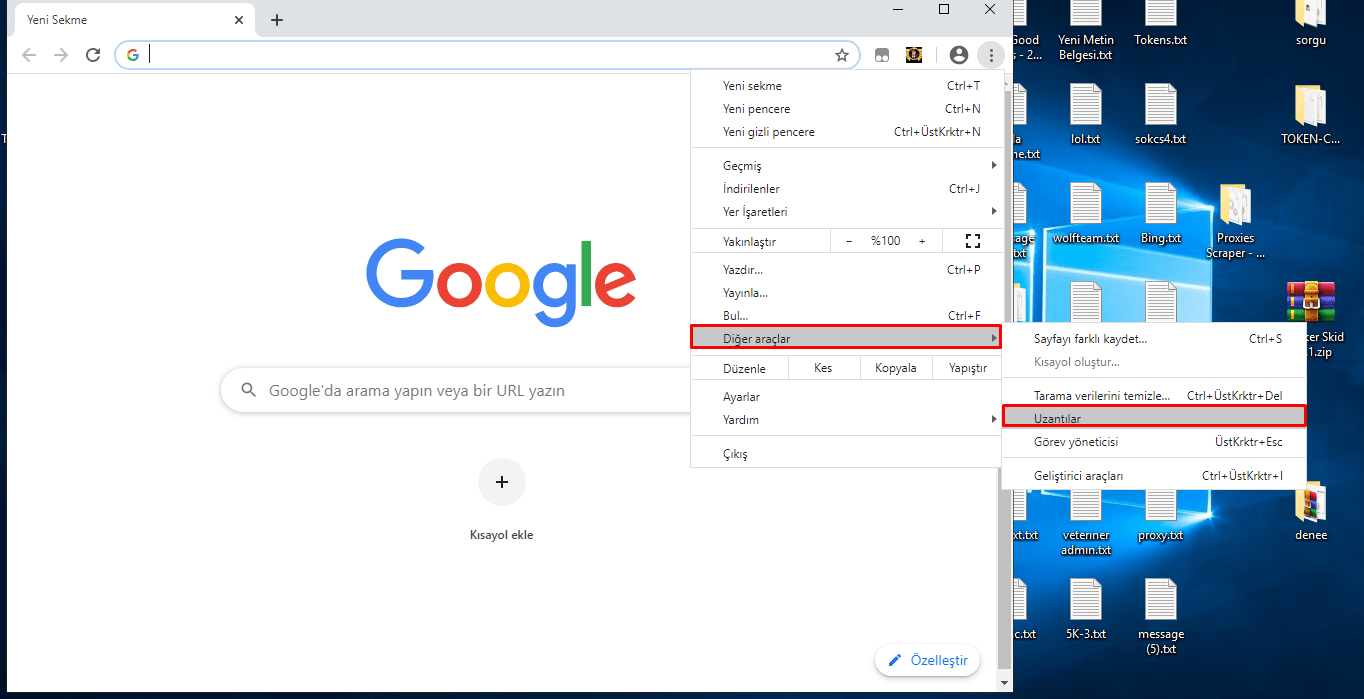Open Uzantılar from submenu
Screen dimensions: 1364x699
pos(1154,418)
